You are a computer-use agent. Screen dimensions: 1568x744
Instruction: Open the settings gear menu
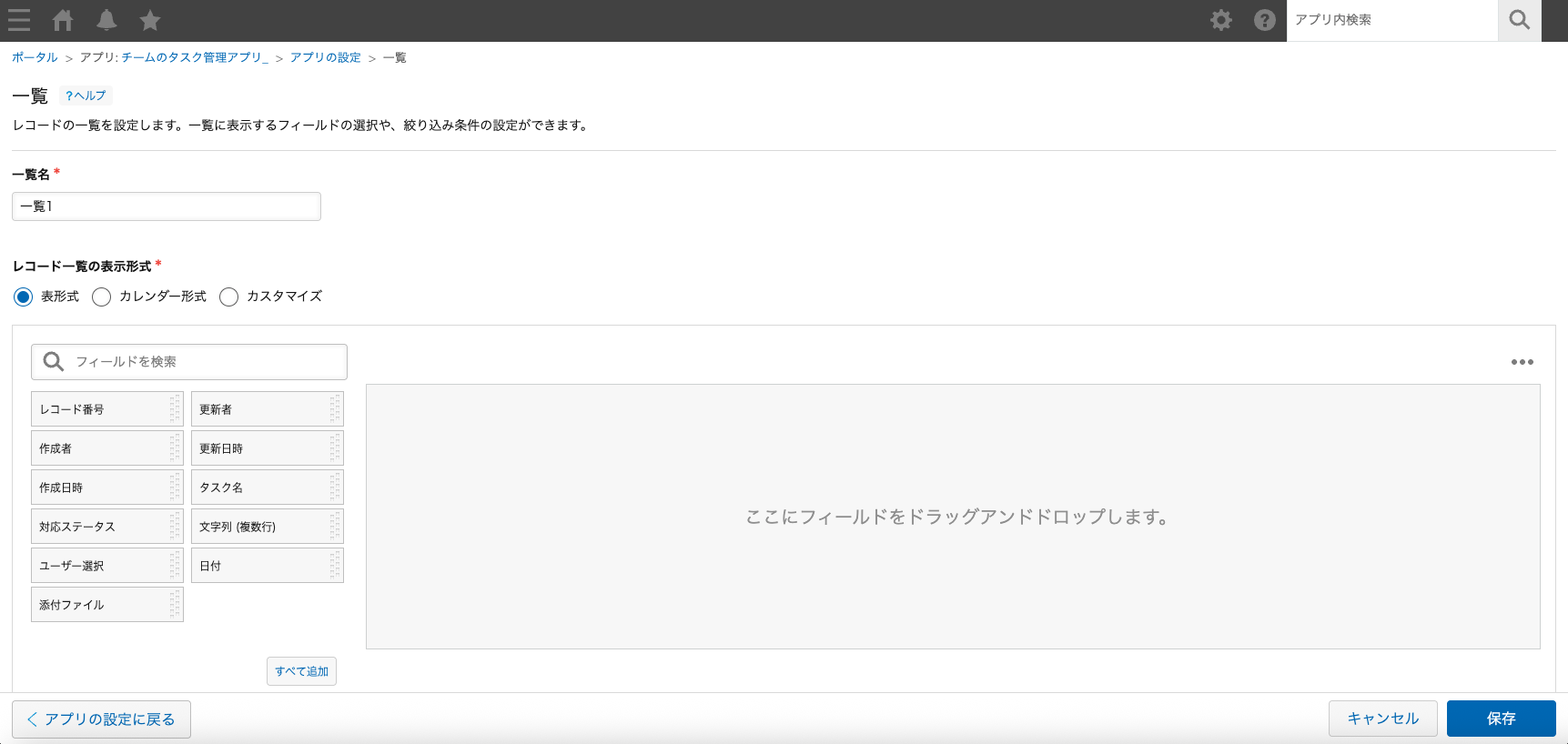(1221, 20)
